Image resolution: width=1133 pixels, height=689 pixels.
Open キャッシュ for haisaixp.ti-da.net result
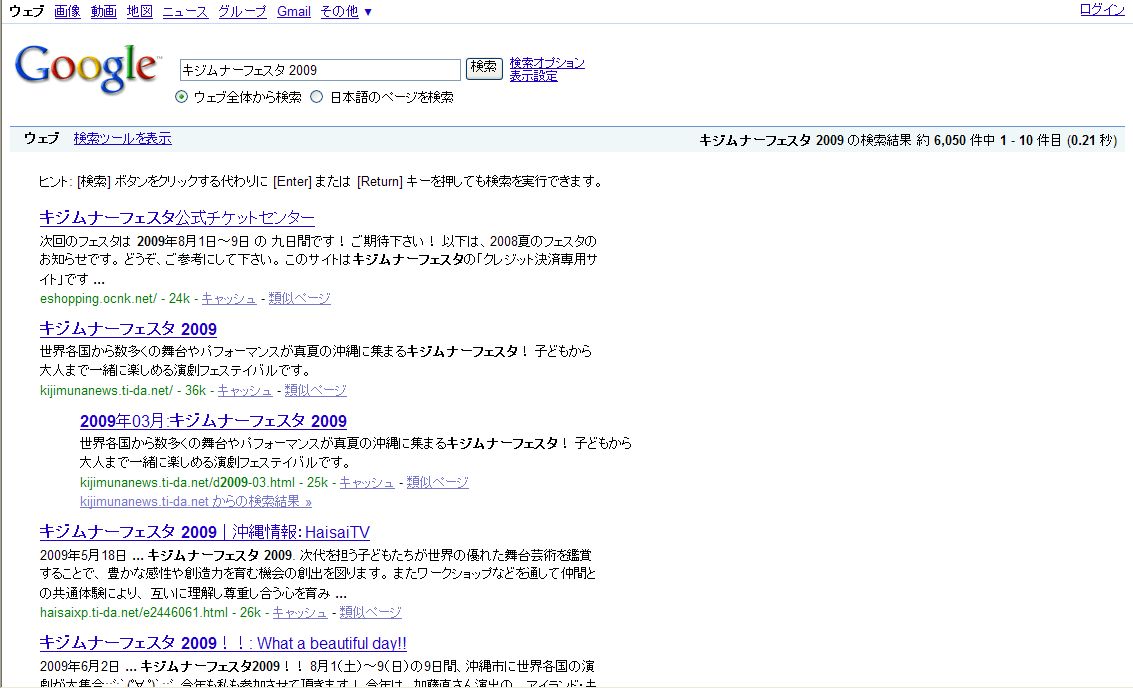click(299, 612)
